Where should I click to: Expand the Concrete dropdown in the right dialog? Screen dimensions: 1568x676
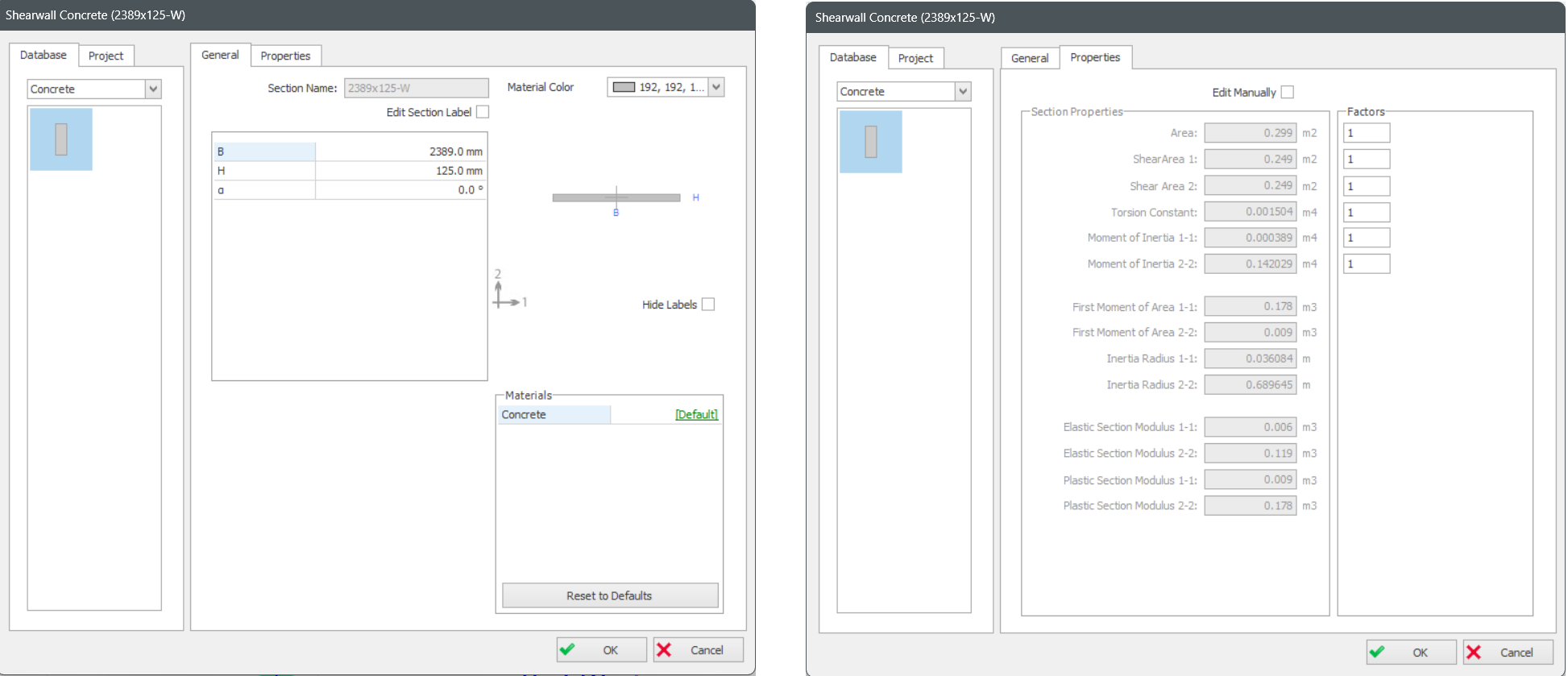[962, 92]
